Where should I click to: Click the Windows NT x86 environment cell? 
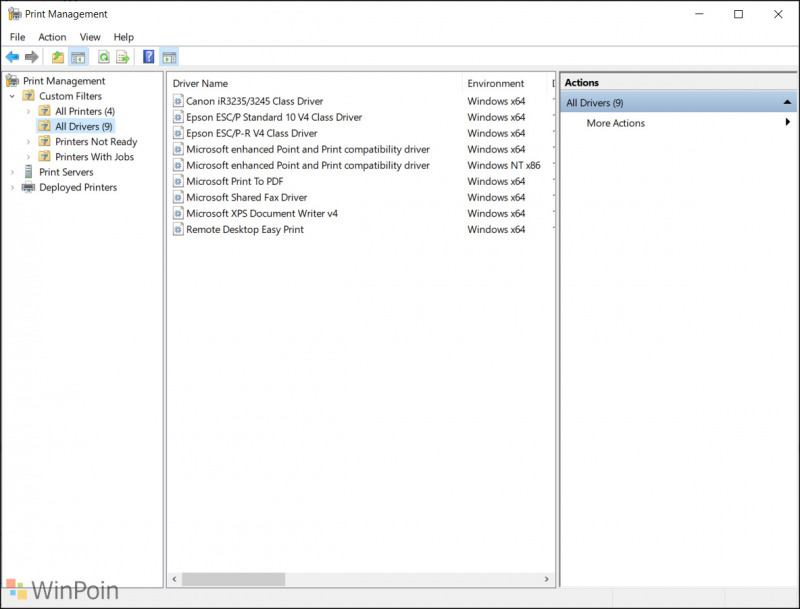click(x=504, y=165)
